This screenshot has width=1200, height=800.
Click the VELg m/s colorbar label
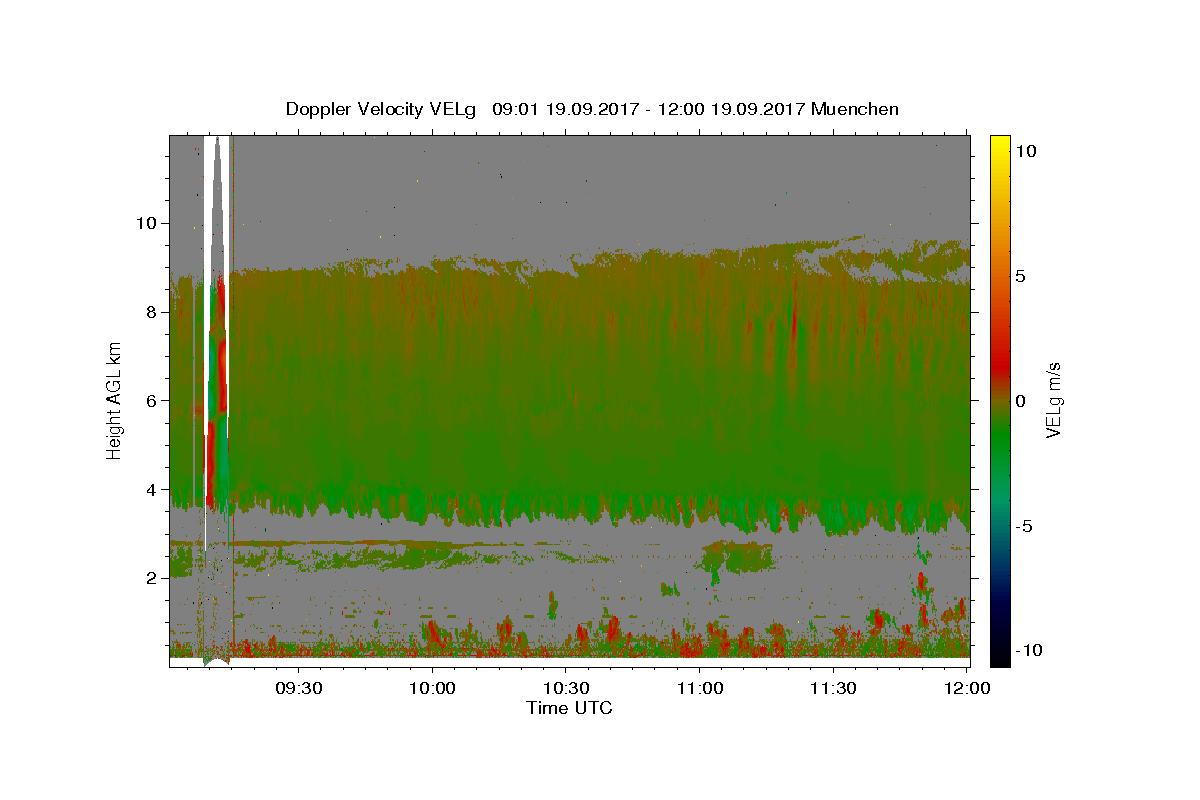[1053, 400]
